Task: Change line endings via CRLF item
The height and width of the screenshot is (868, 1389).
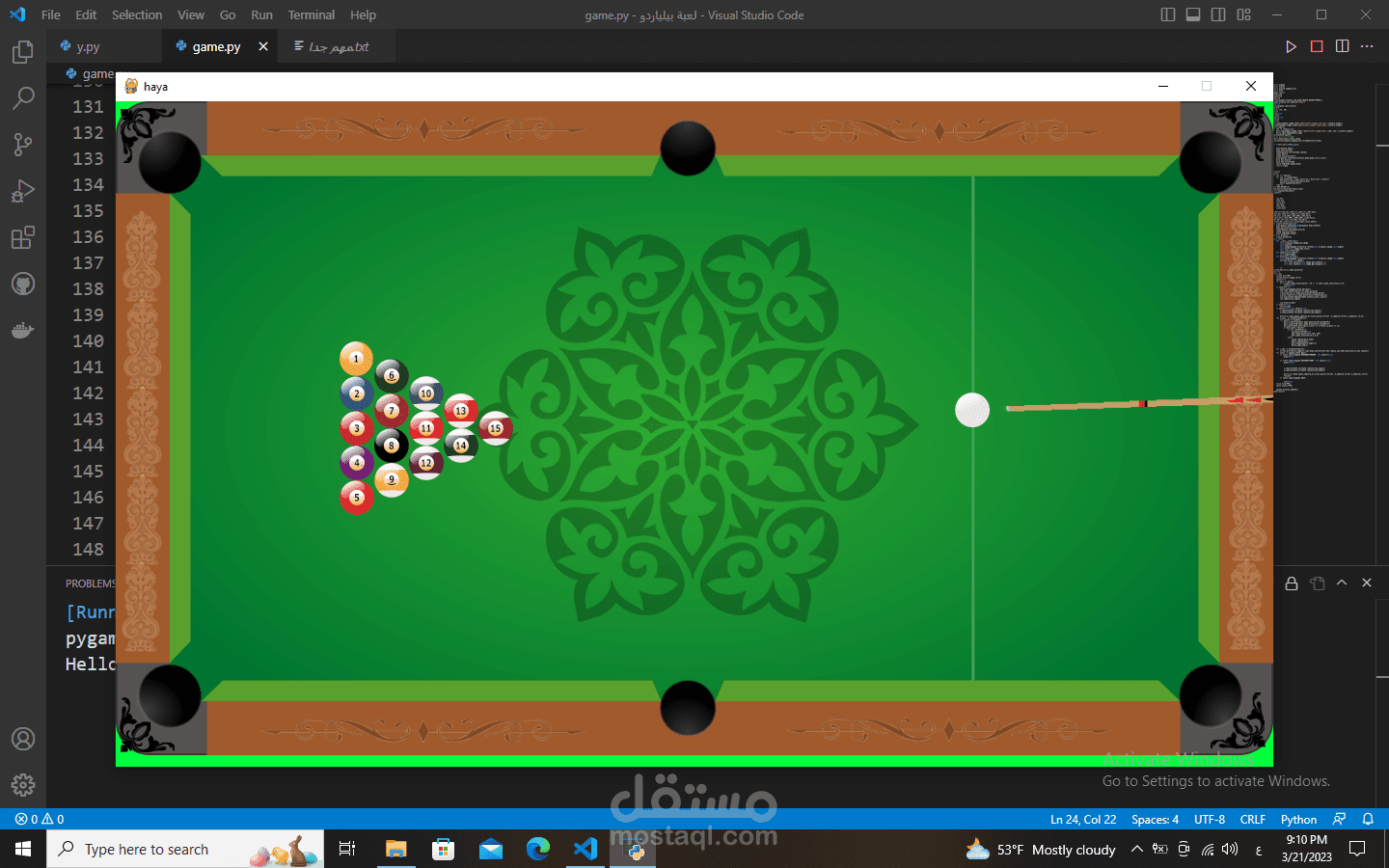Action: [1253, 819]
